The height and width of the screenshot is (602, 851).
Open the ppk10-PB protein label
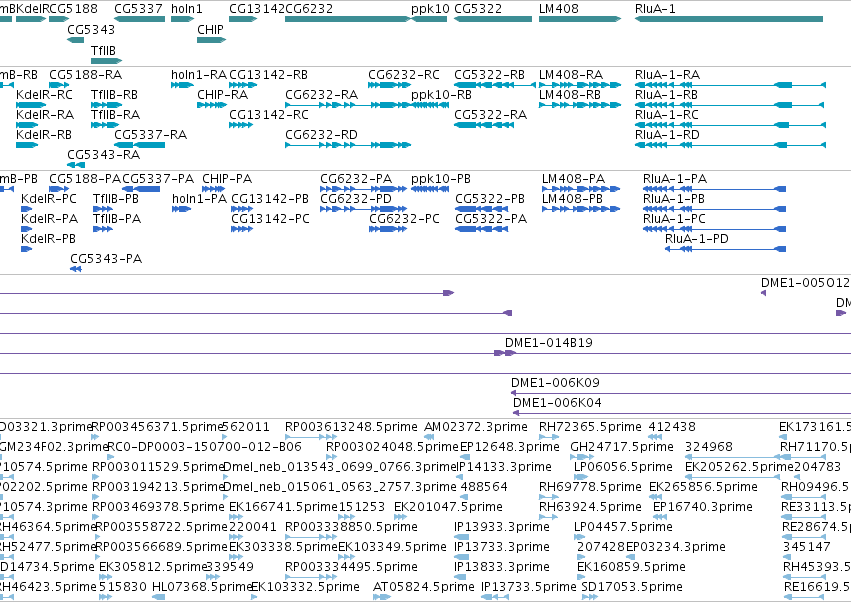(440, 179)
